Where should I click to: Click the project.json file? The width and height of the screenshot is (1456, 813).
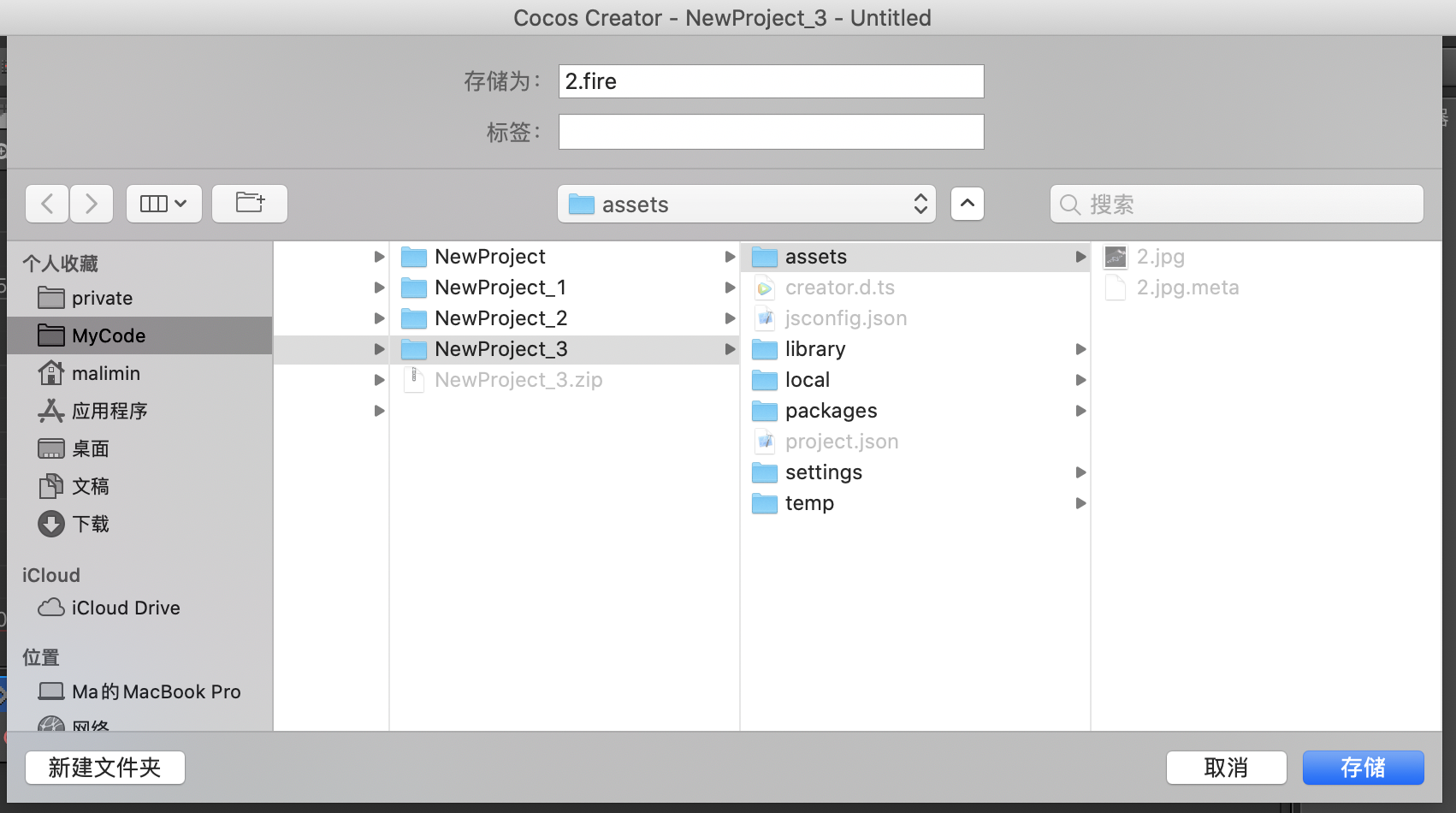tap(915, 442)
